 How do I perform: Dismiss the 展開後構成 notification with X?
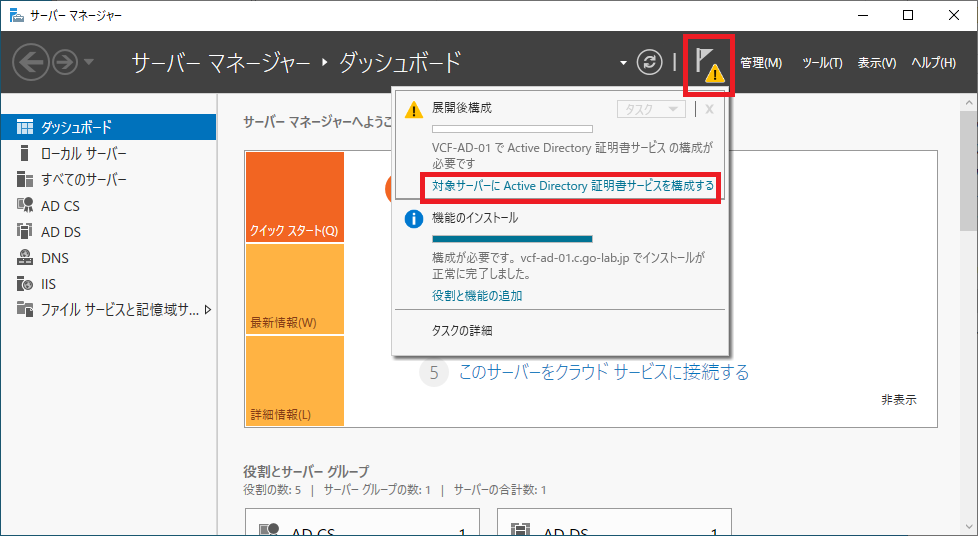click(x=709, y=109)
